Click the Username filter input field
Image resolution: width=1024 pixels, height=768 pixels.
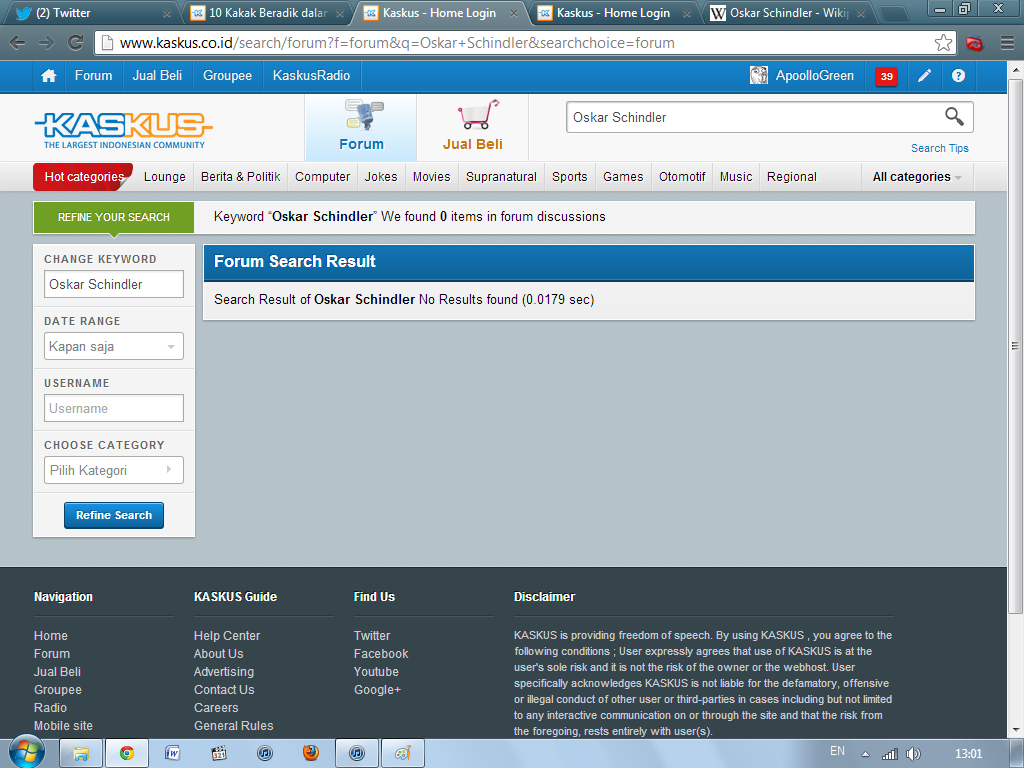114,408
